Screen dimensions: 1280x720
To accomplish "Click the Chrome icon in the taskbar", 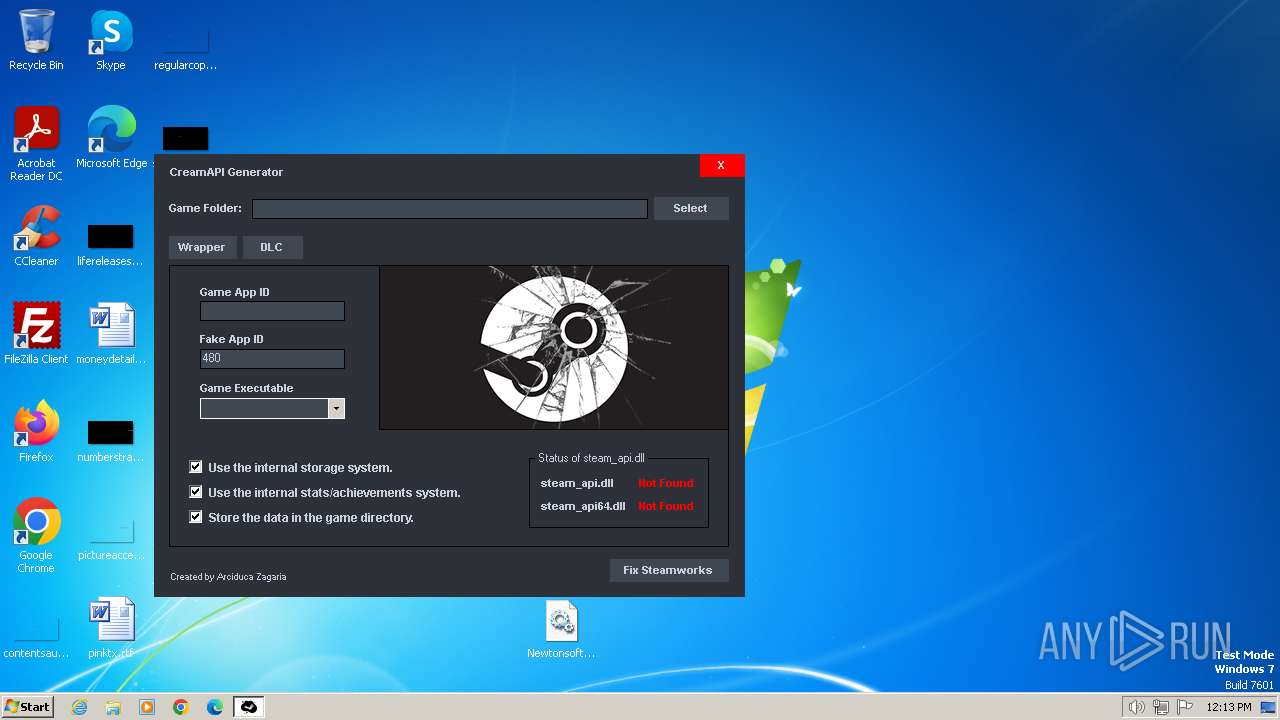I will pyautogui.click(x=181, y=707).
